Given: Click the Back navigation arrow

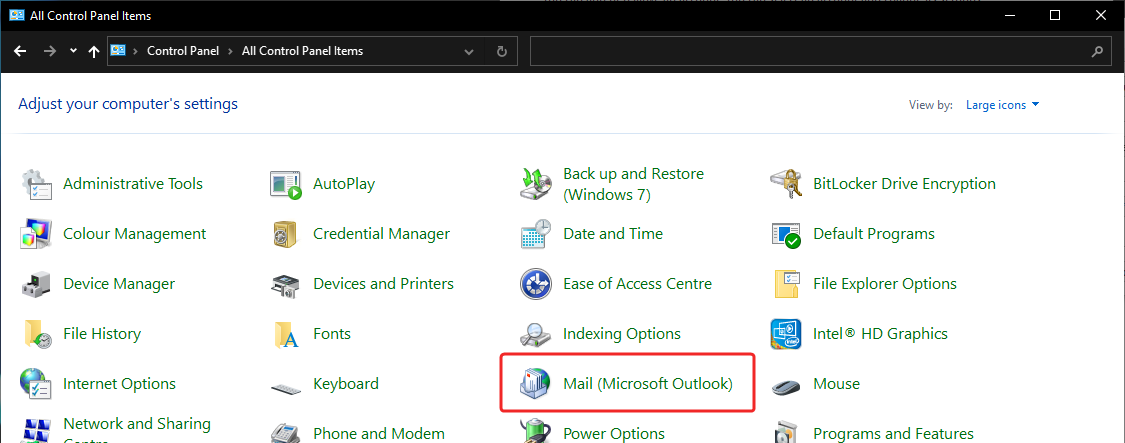Looking at the screenshot, I should (x=20, y=51).
